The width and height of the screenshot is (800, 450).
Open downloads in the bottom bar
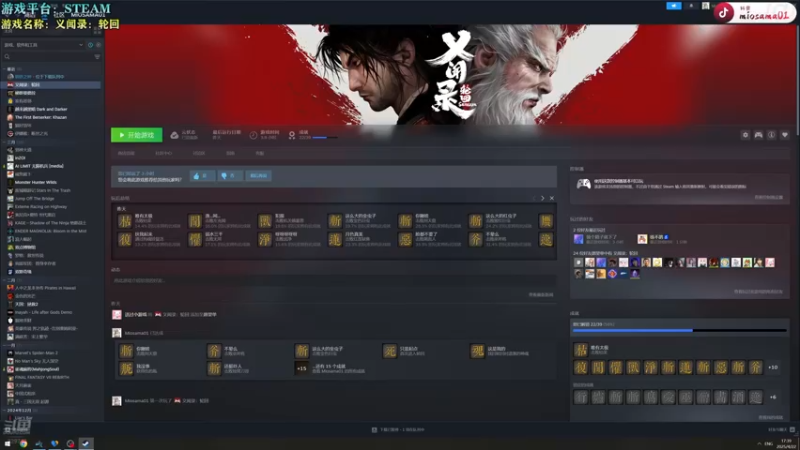click(398, 430)
